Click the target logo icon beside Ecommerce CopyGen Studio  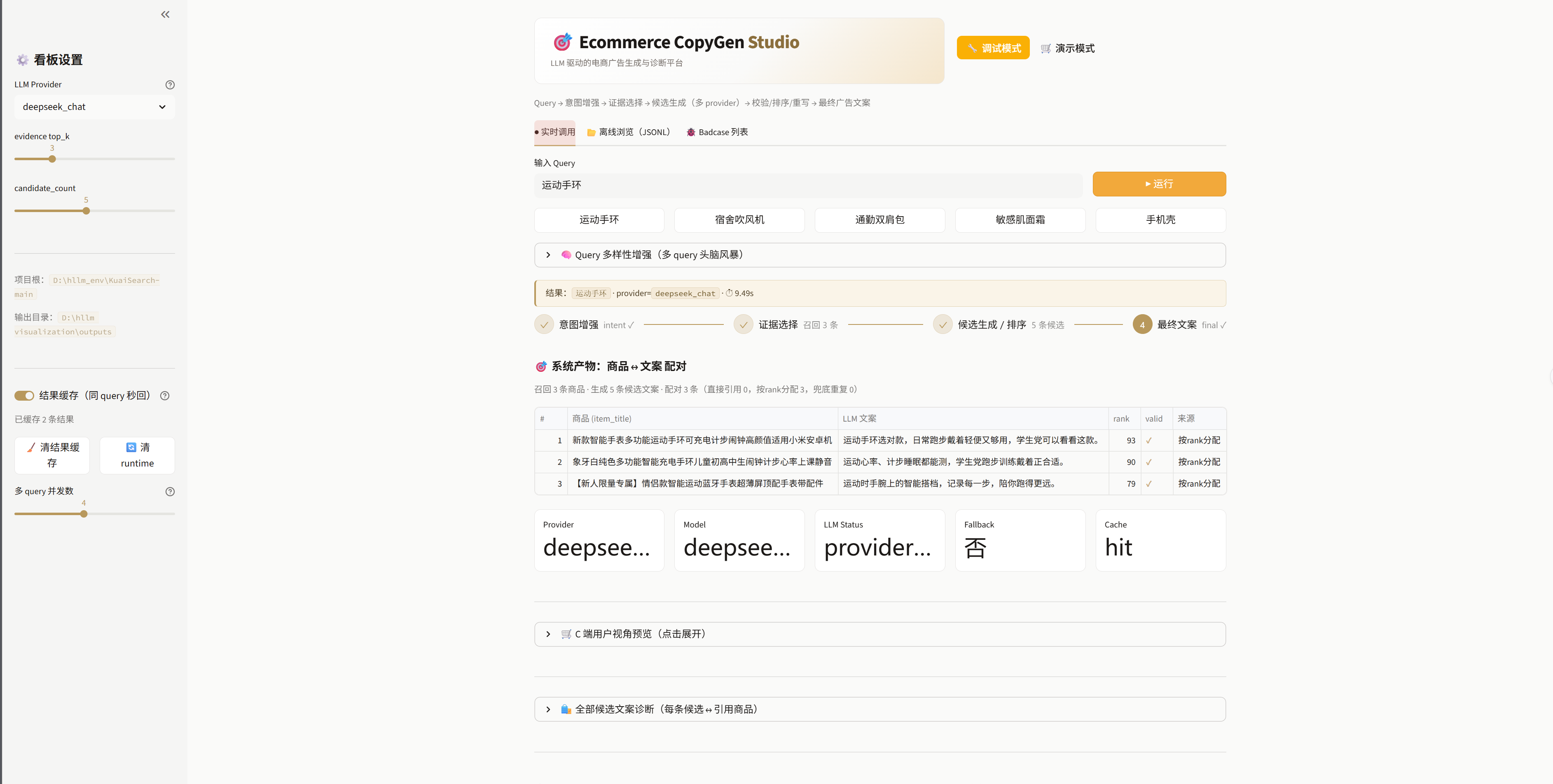[562, 42]
